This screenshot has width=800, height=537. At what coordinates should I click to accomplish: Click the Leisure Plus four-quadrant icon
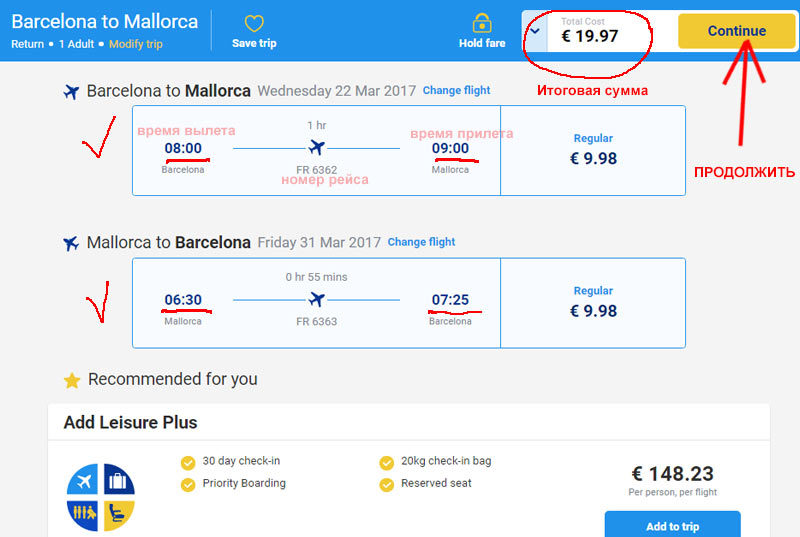[x=101, y=497]
